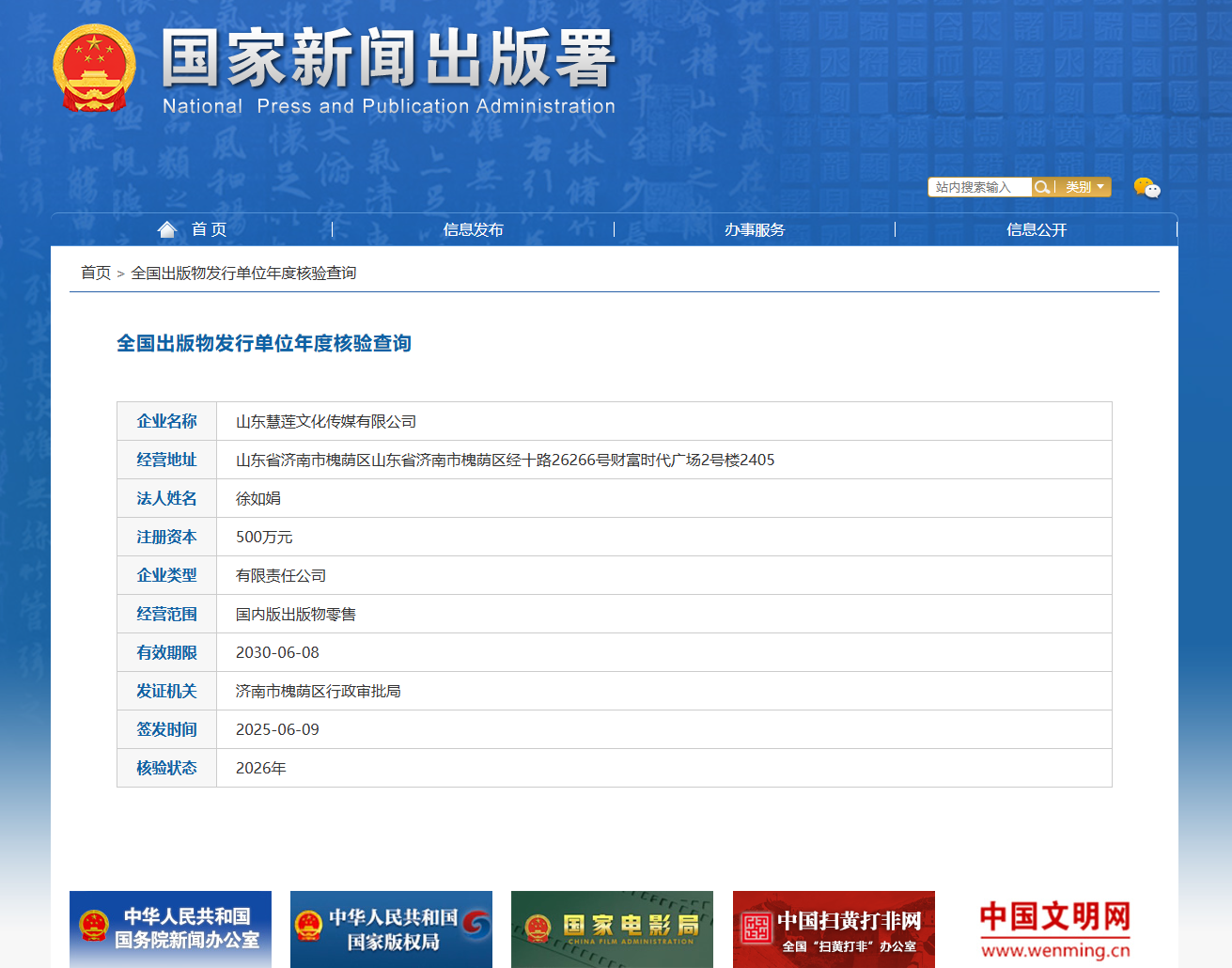
Task: Open the 信息发布 navigation menu
Action: (x=473, y=229)
